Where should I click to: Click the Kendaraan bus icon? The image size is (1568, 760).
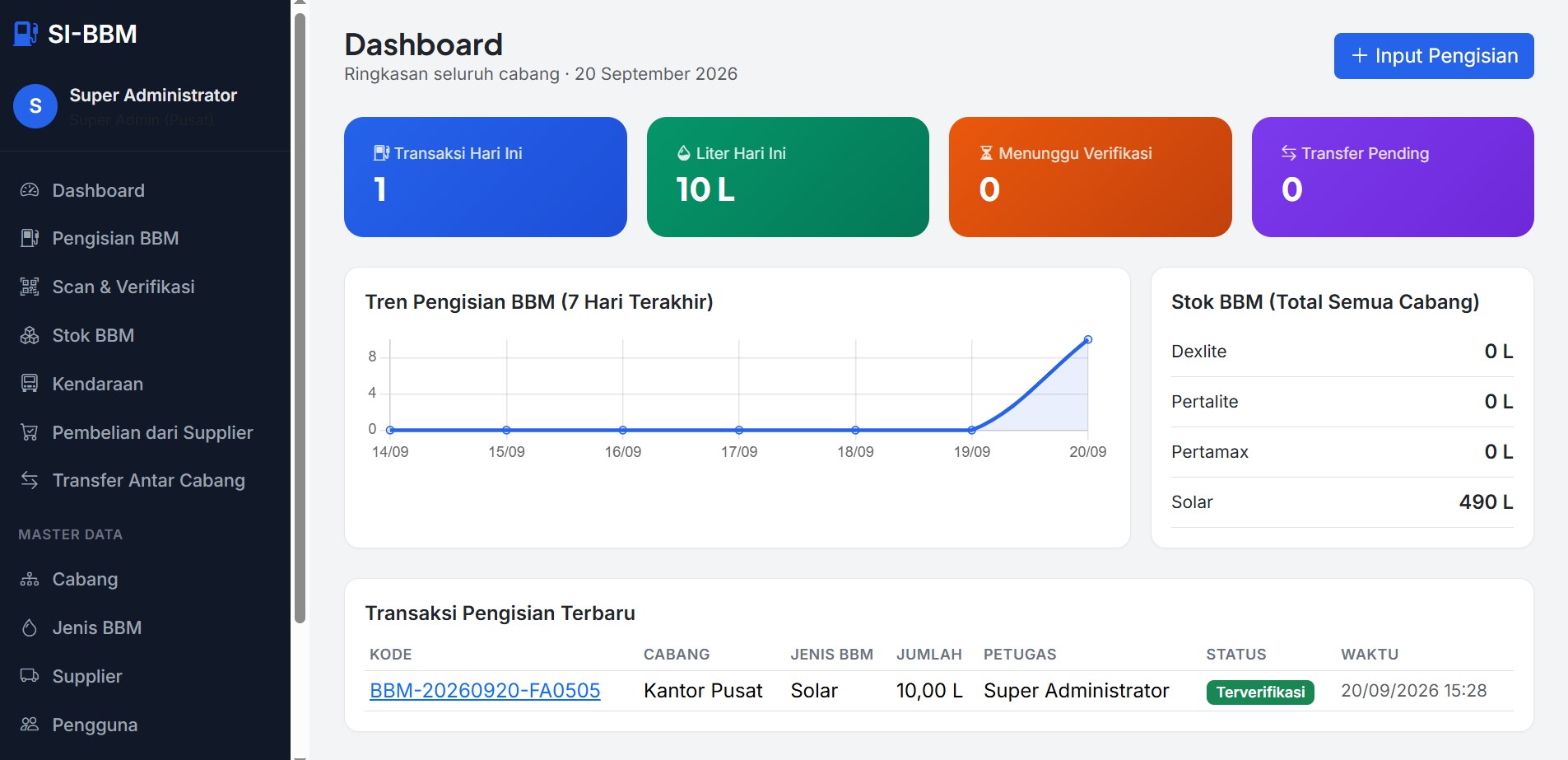pos(30,384)
